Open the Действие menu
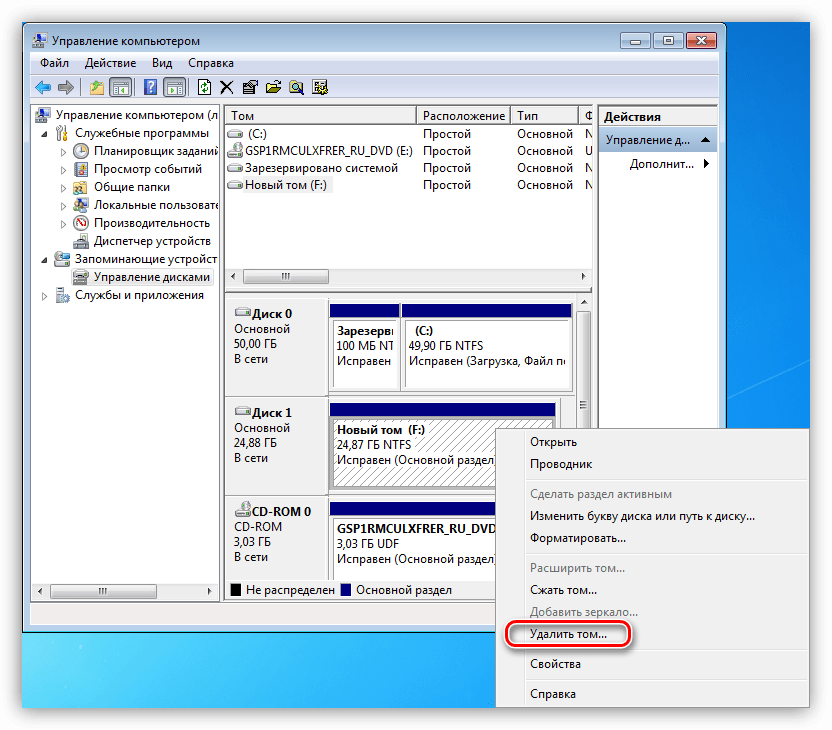 click(x=111, y=63)
